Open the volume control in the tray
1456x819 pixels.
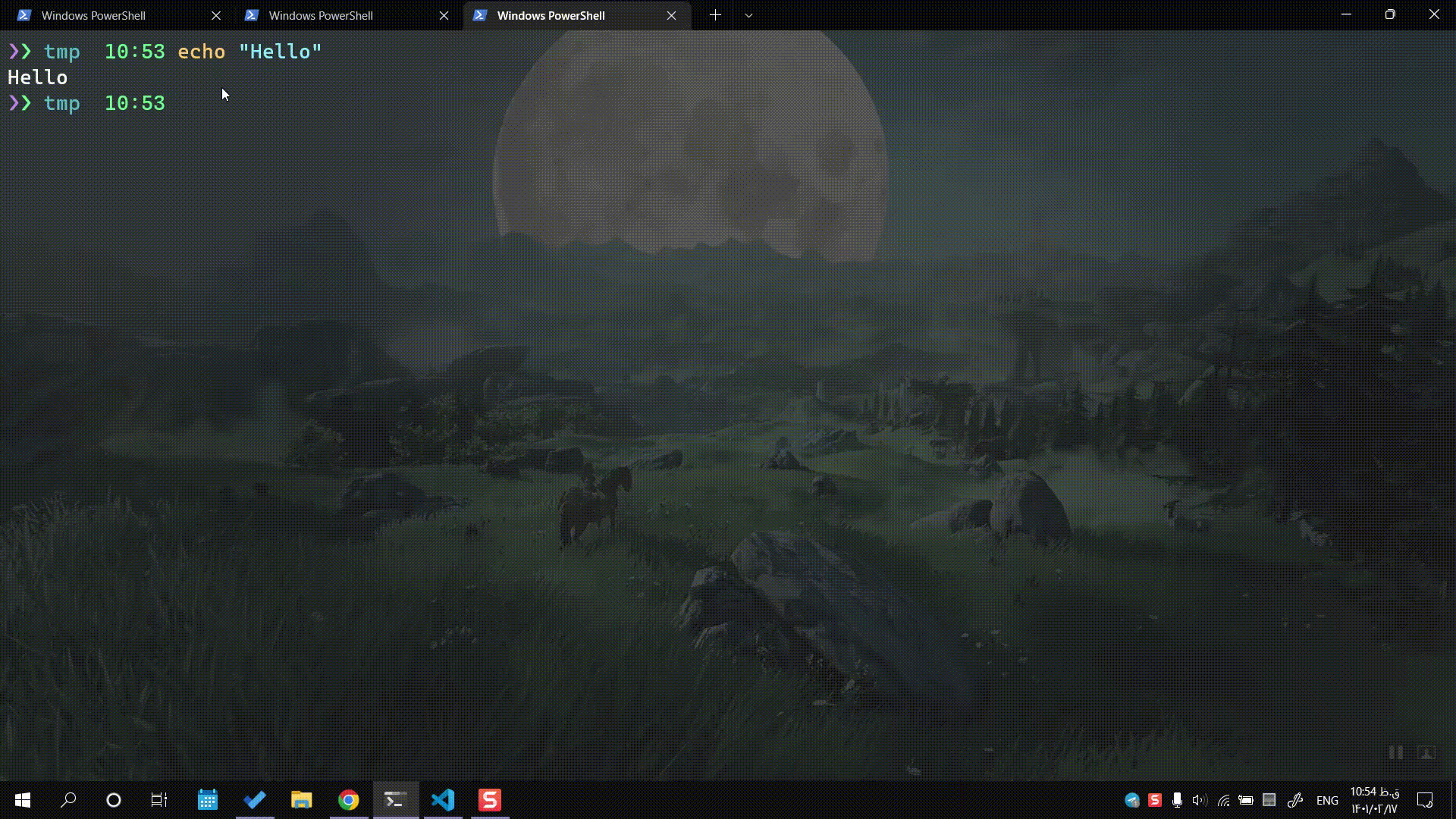pyautogui.click(x=1199, y=800)
